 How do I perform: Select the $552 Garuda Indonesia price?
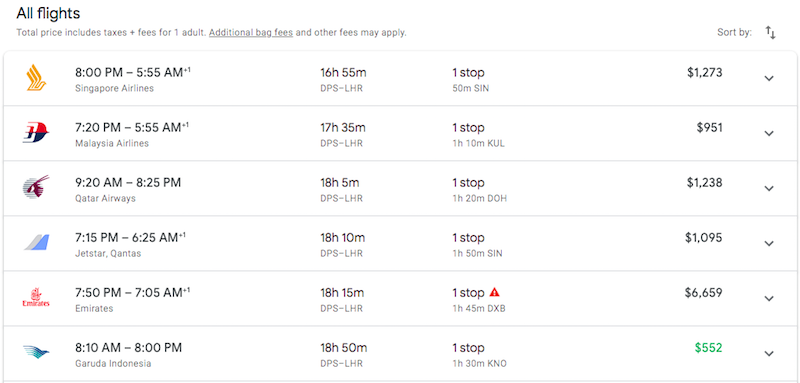tap(708, 348)
